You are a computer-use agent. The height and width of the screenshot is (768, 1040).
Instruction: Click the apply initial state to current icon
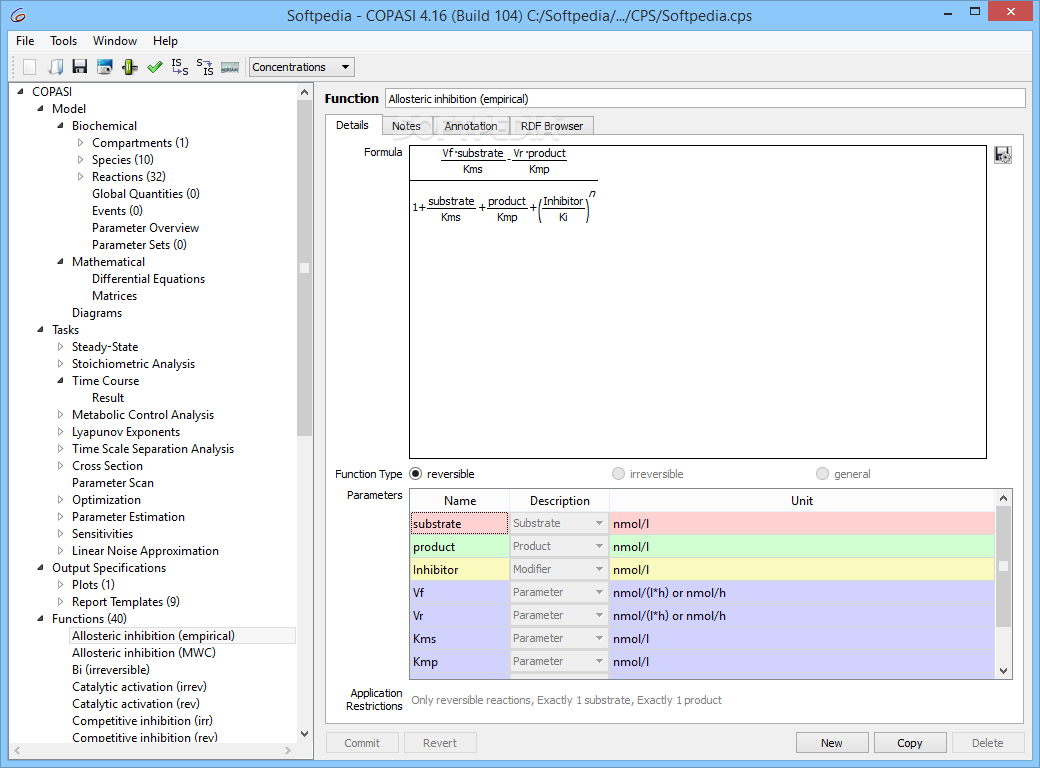(x=179, y=67)
